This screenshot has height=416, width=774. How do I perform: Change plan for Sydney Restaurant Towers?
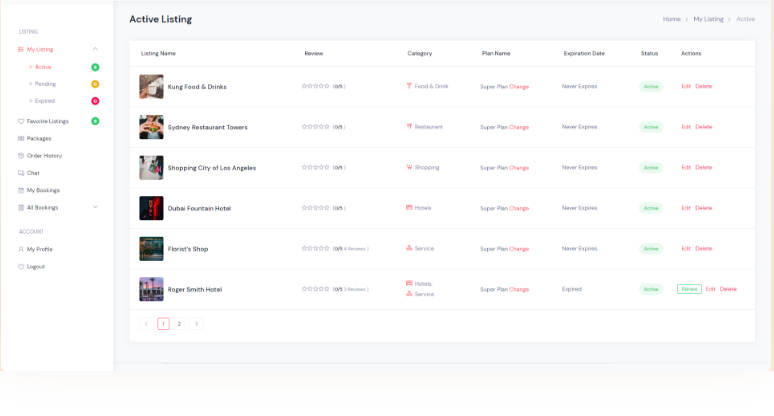point(519,127)
